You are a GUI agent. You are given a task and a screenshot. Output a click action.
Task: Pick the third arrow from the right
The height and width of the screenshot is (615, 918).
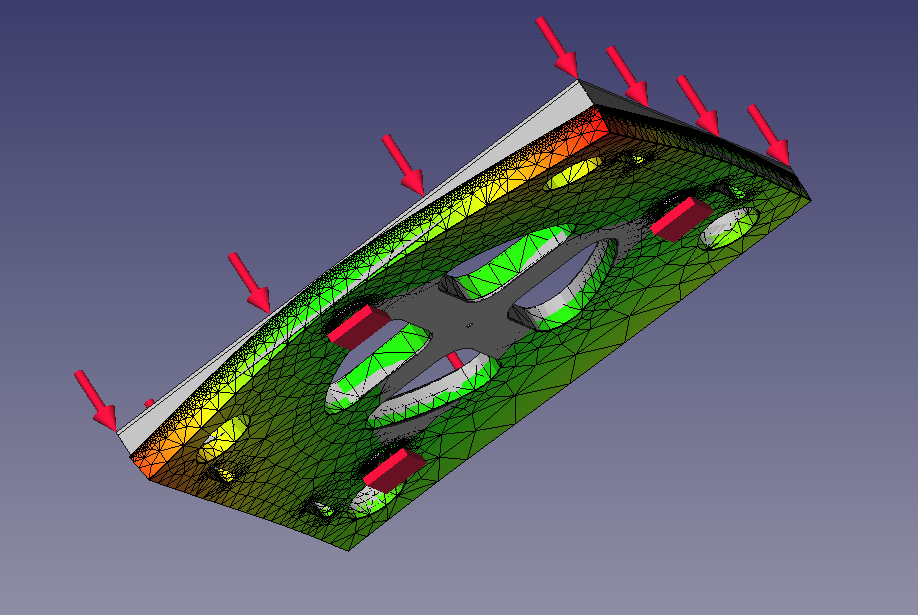(627, 75)
